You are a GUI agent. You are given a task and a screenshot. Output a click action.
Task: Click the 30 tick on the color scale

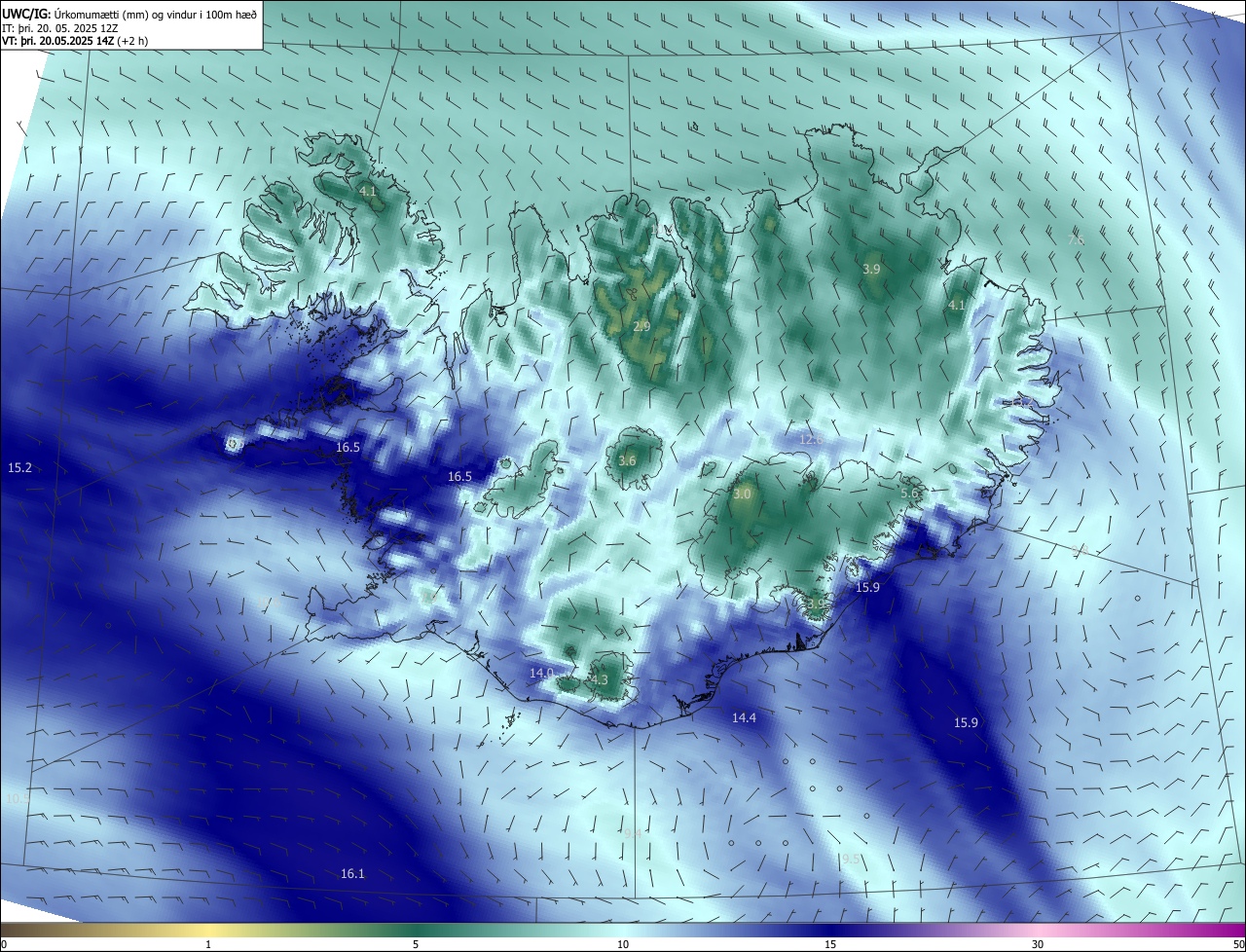tap(1038, 945)
